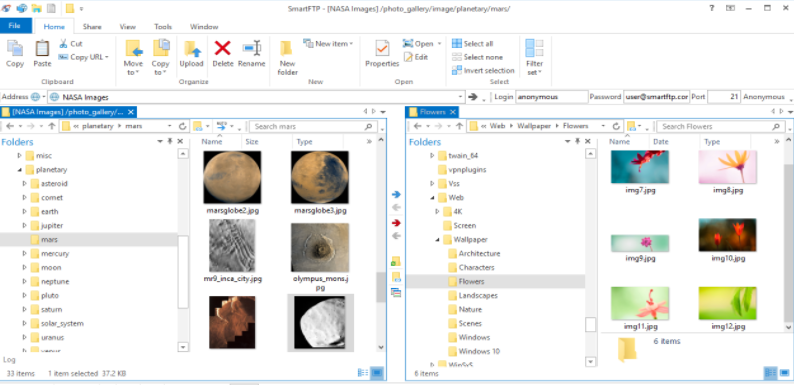Close the Folders panel in left pane

pyautogui.click(x=180, y=142)
